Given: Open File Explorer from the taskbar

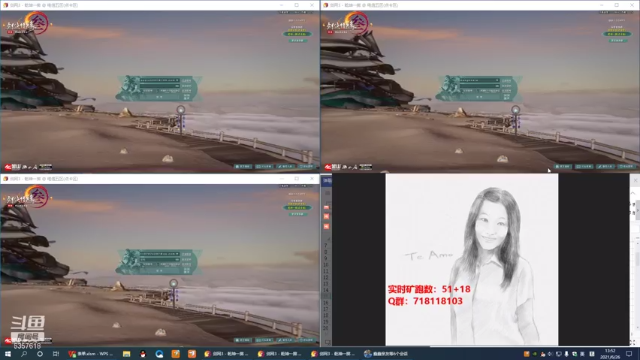Looking at the screenshot, I should pyautogui.click(x=126, y=354).
